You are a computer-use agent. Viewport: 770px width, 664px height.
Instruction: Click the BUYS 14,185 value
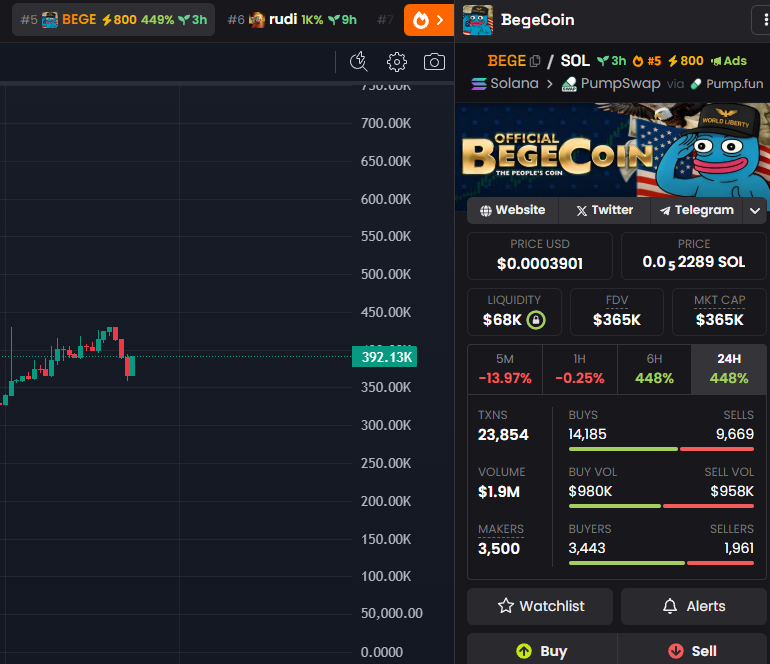click(587, 434)
